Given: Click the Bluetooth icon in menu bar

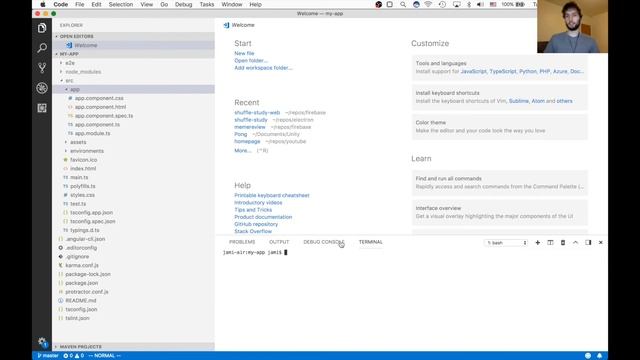Looking at the screenshot, I should point(469,4).
